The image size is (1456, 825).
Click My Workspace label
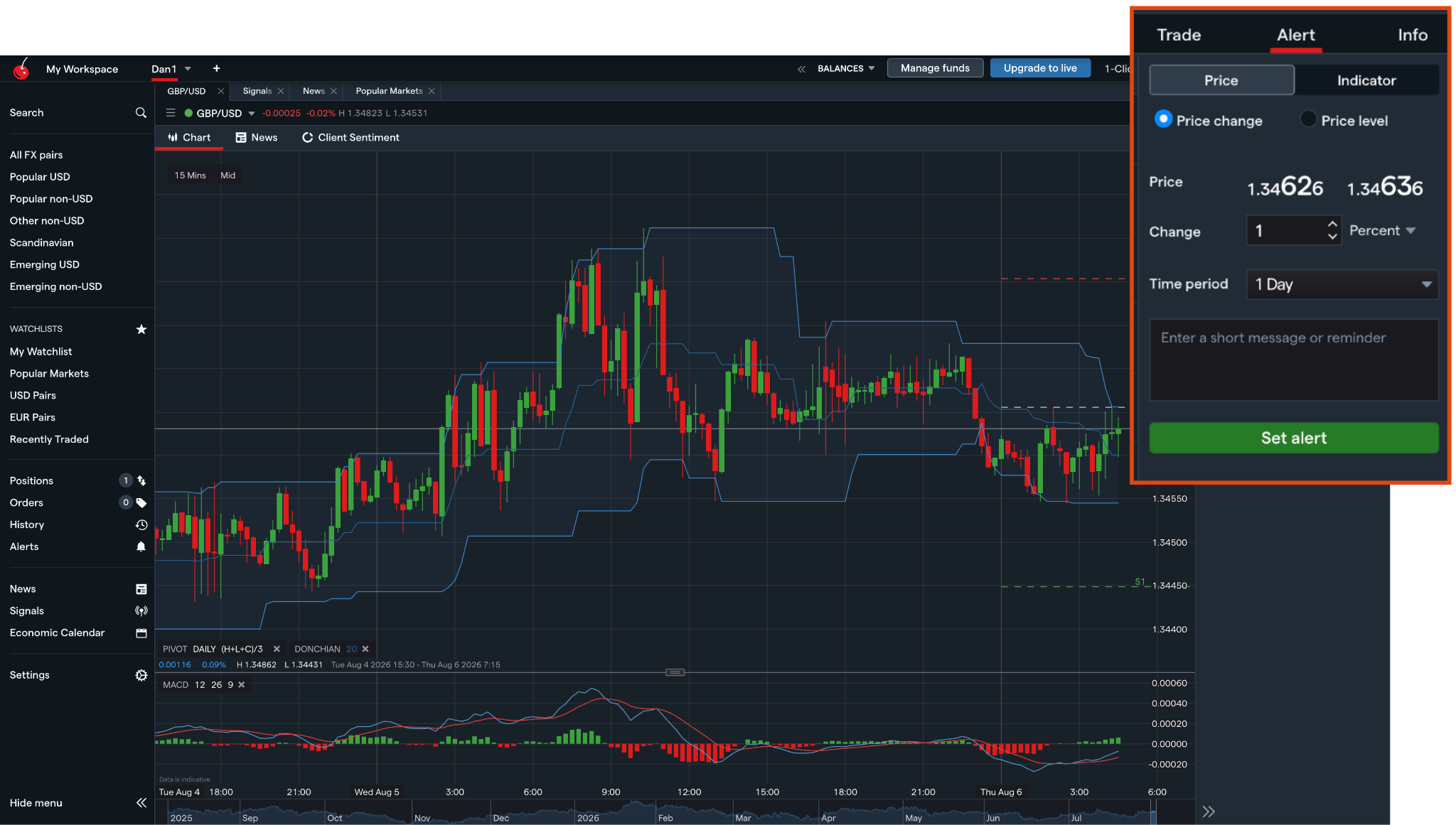click(x=82, y=69)
